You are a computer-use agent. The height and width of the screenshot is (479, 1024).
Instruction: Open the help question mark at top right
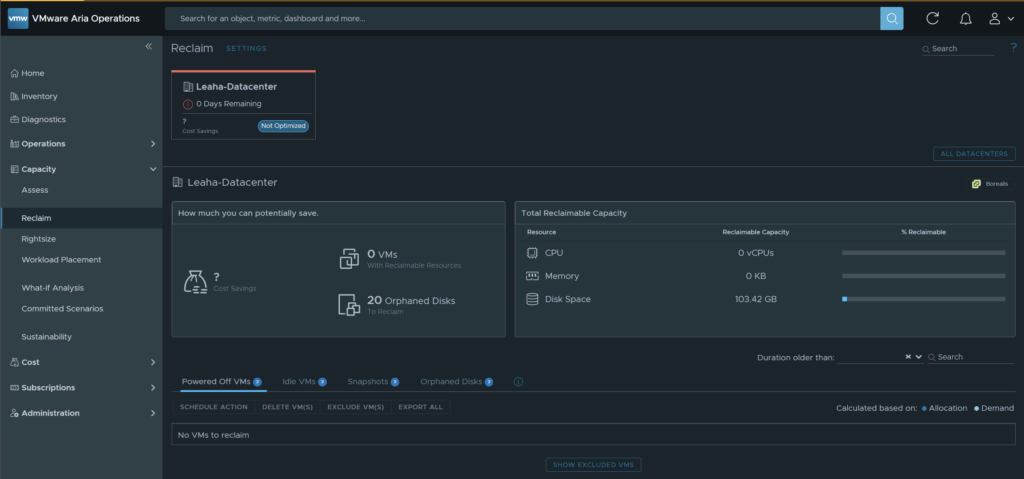click(1014, 47)
